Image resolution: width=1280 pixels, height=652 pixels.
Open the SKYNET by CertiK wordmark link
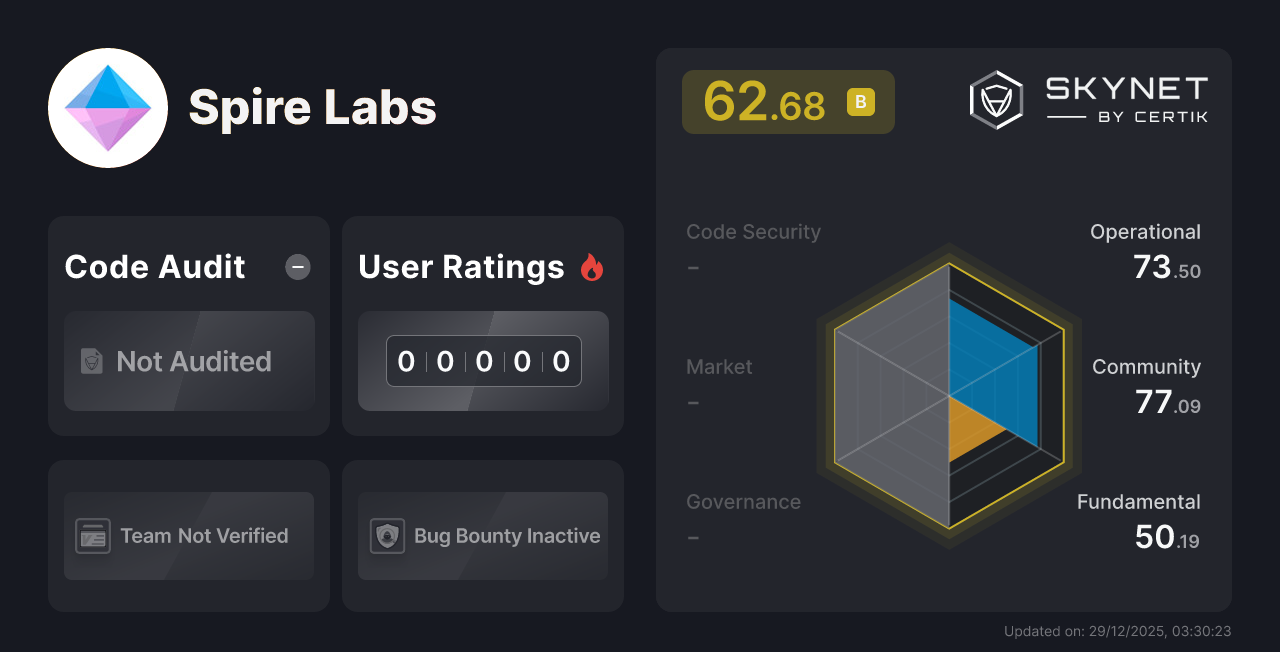1125,99
